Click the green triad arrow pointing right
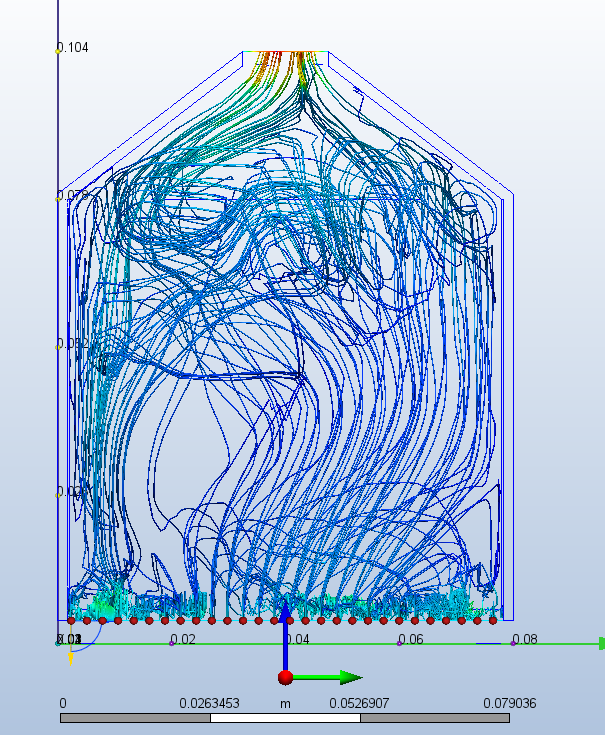Screen dimensions: 605x735 [x=345, y=677]
